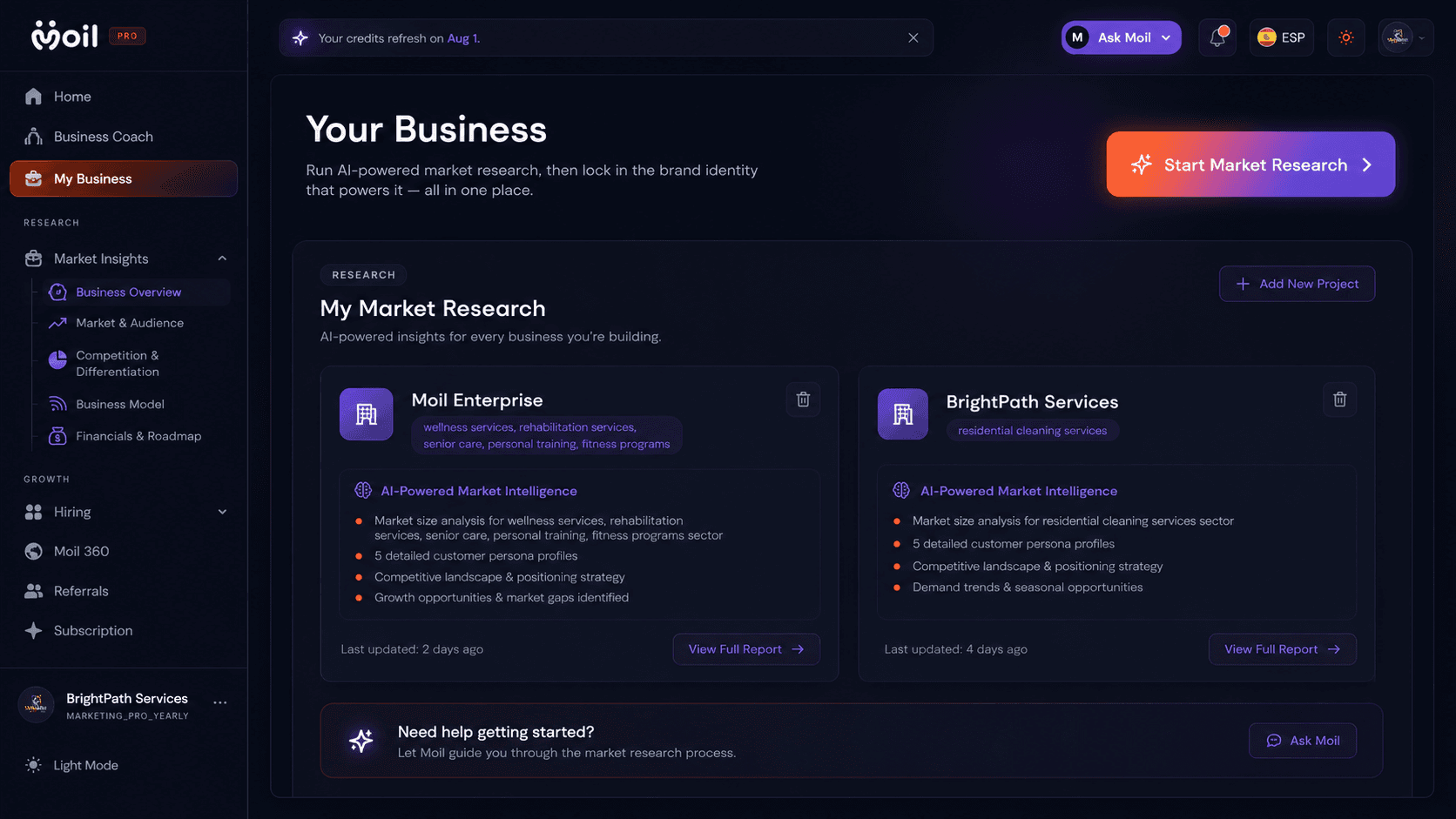1456x819 pixels.
Task: Click the sparkle icon in help banner
Action: coord(361,741)
